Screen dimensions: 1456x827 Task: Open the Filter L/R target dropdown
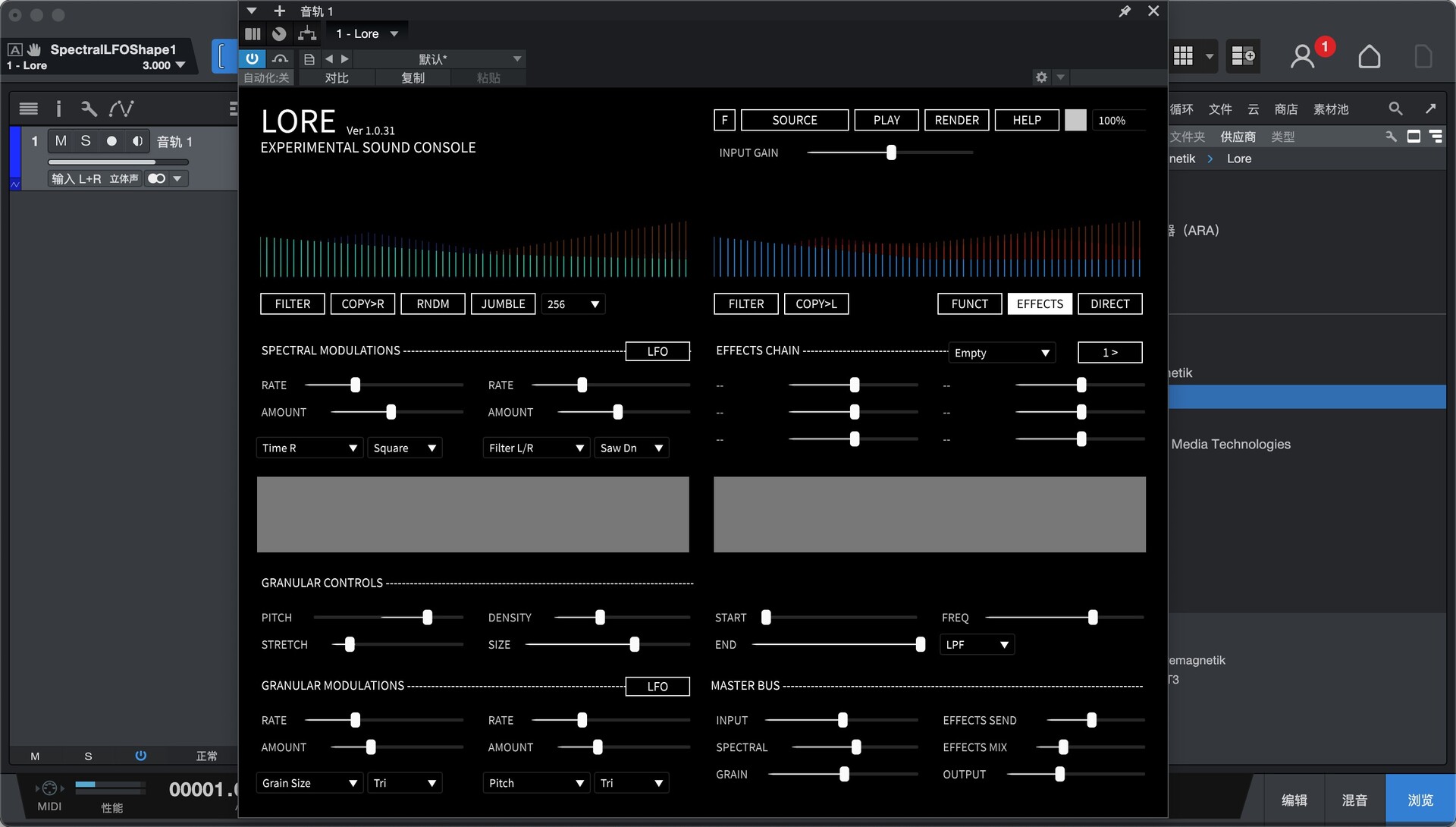pyautogui.click(x=536, y=448)
